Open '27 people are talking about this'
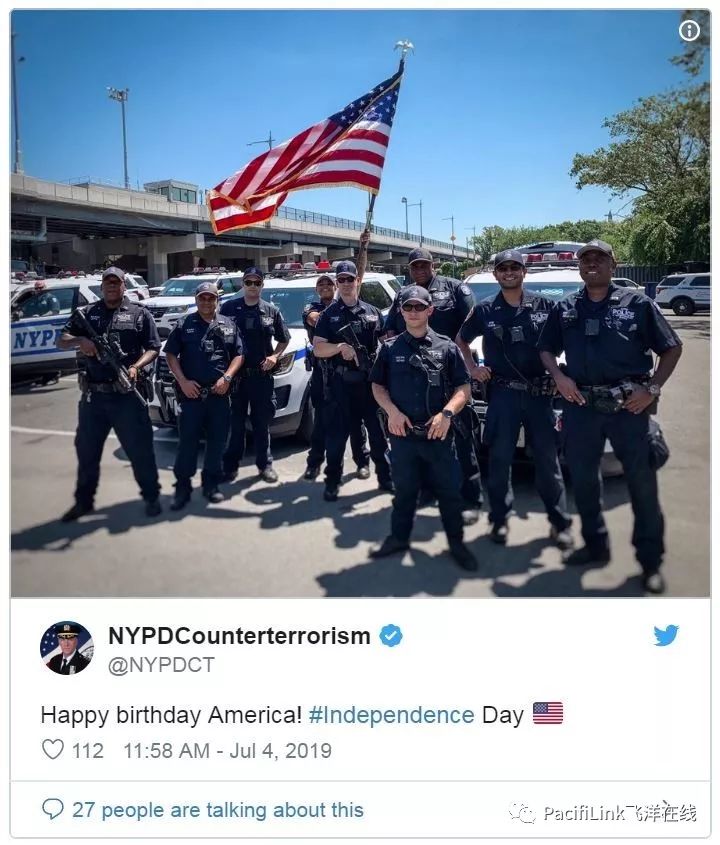 tap(218, 810)
